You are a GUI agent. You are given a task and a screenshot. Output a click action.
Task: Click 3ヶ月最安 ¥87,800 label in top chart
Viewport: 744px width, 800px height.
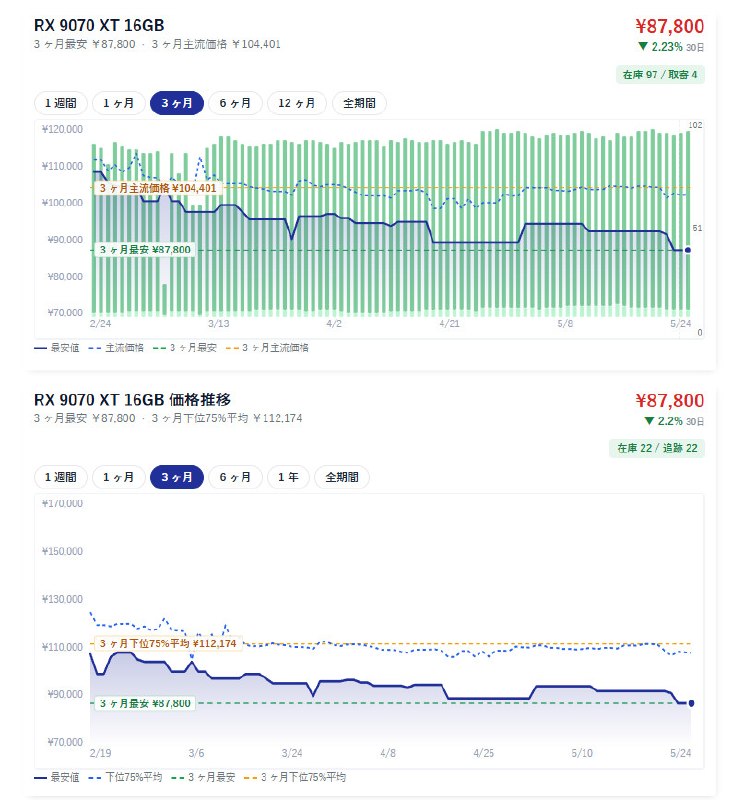[145, 250]
